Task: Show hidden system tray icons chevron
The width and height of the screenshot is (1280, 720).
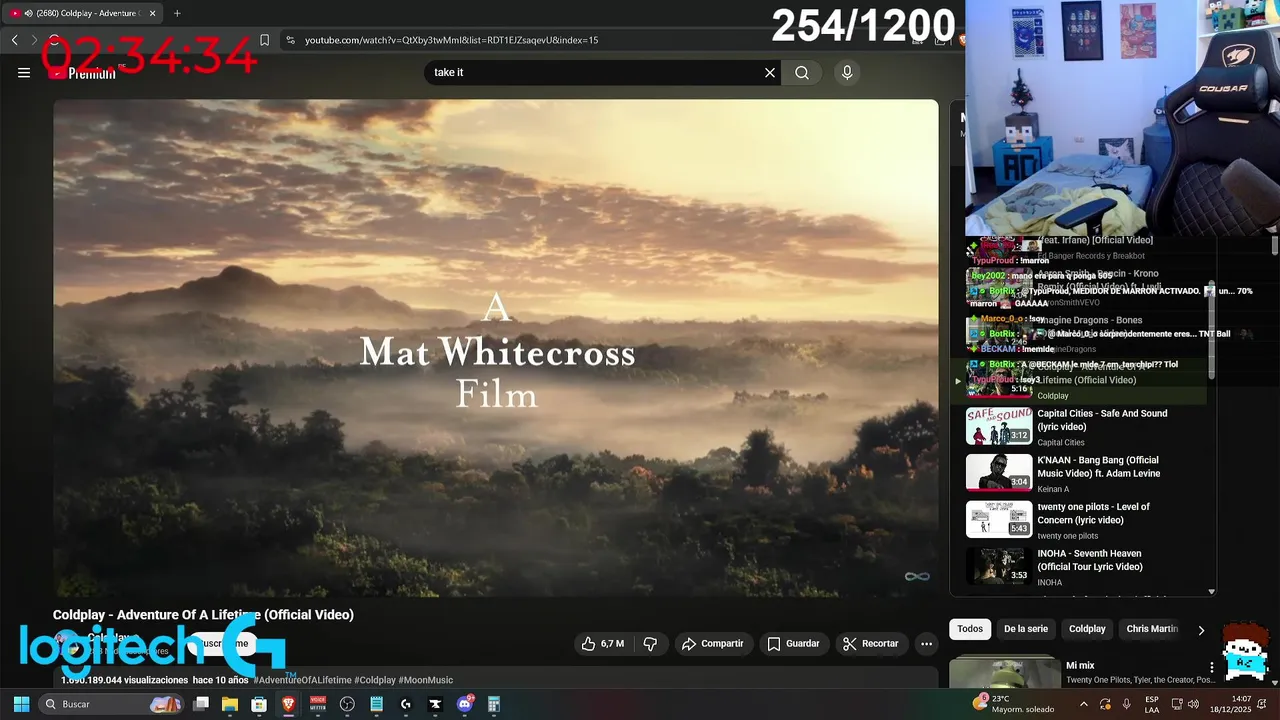Action: (x=1084, y=704)
